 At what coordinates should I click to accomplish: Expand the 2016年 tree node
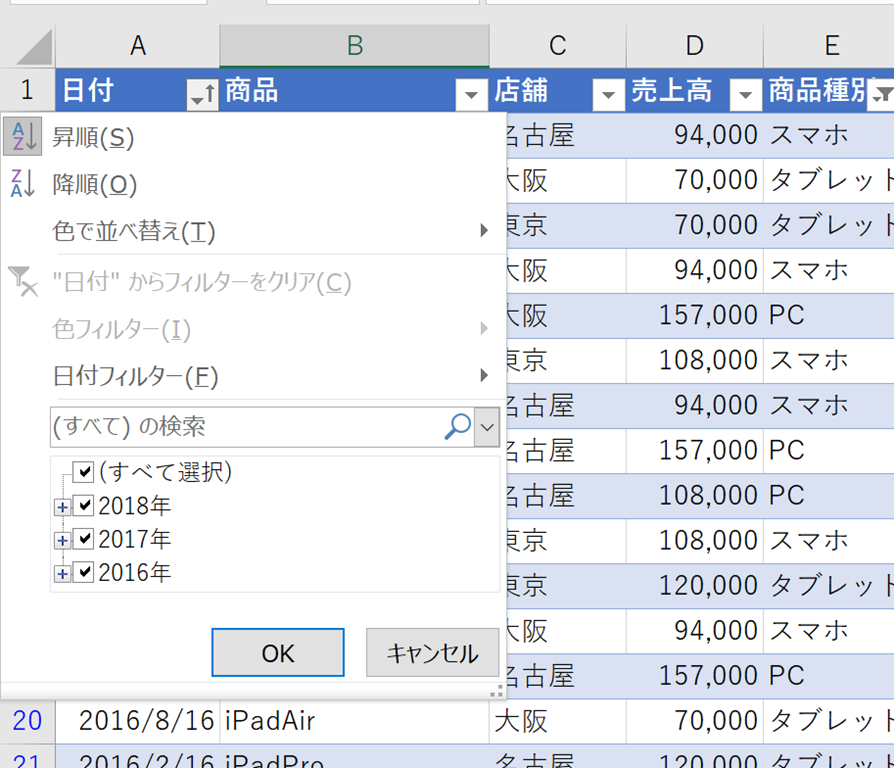(x=62, y=574)
